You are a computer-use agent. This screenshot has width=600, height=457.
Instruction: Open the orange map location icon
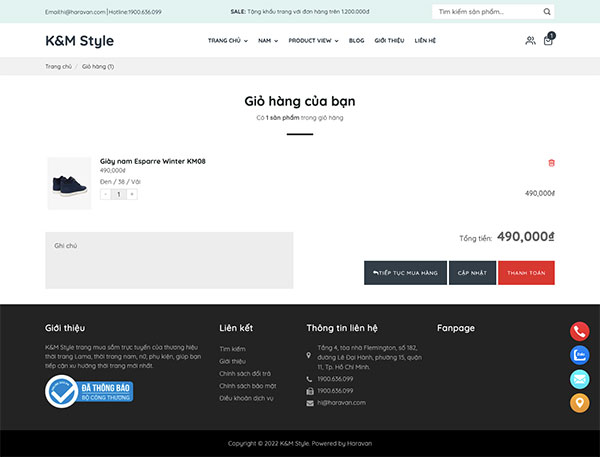579,403
